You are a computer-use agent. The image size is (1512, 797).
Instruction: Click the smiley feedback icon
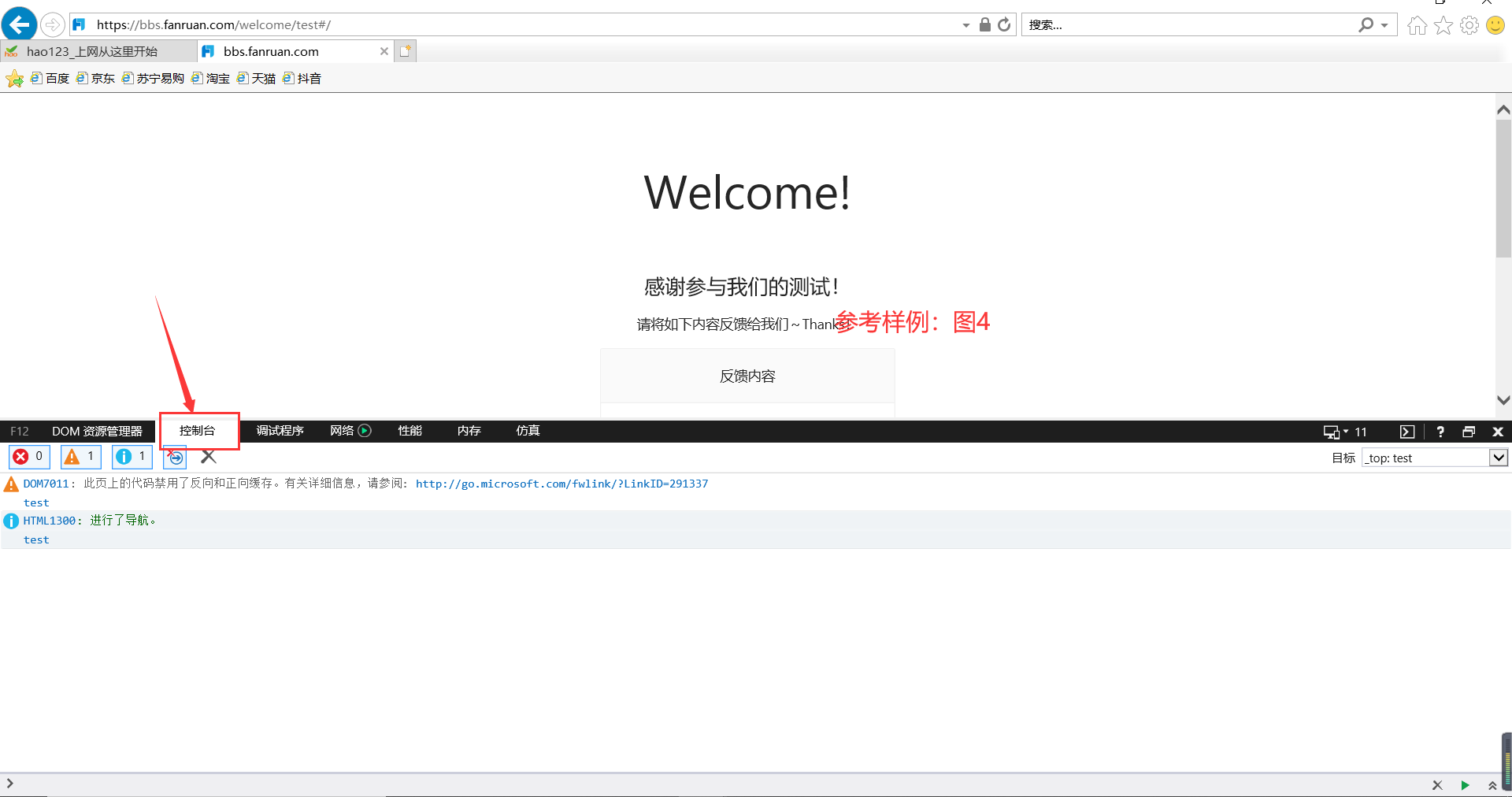pos(1495,26)
